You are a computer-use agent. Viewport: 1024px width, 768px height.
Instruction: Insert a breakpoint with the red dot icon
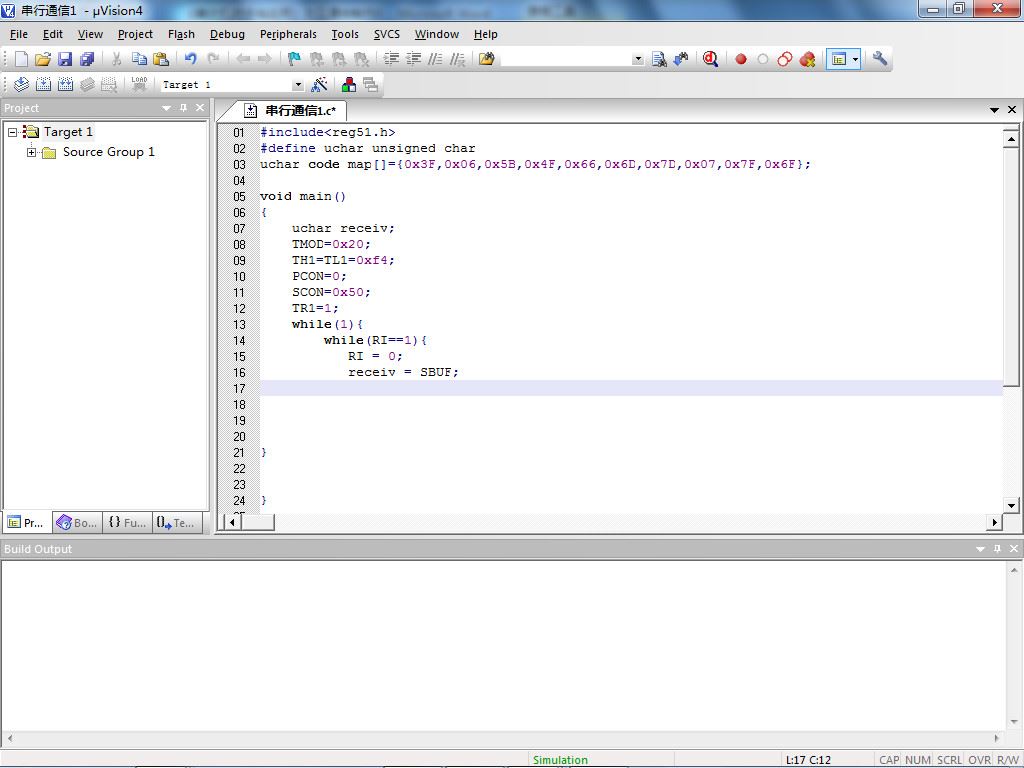coord(741,59)
